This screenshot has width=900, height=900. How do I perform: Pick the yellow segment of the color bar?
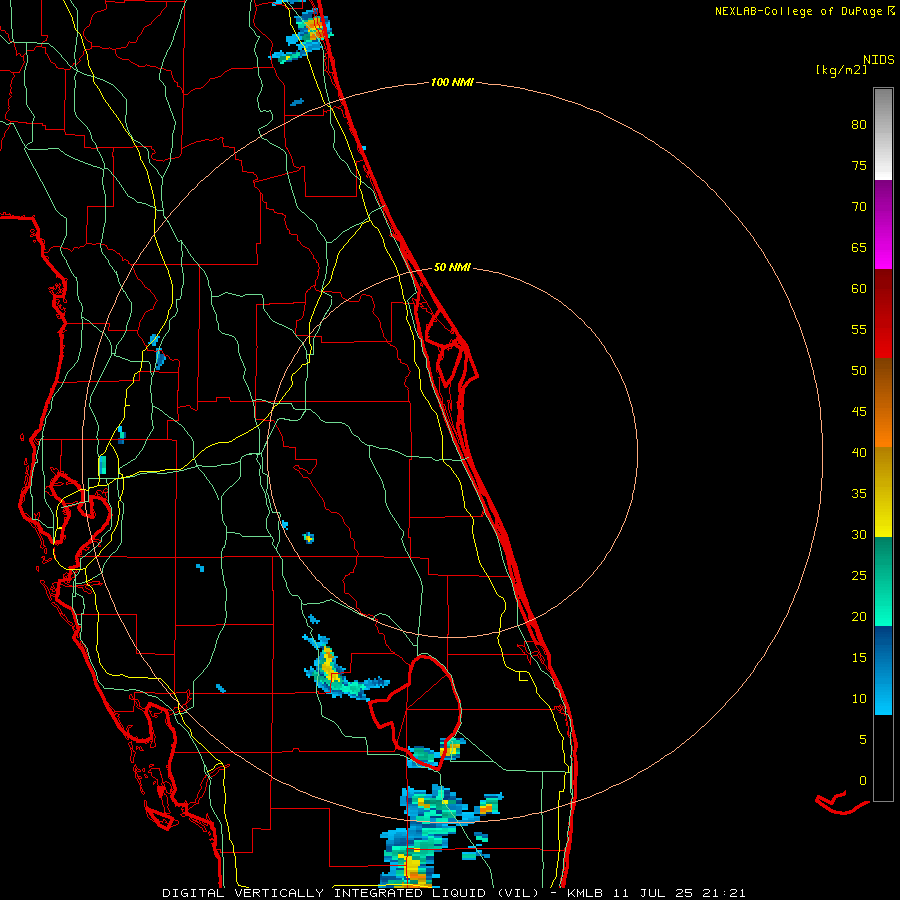[883, 492]
